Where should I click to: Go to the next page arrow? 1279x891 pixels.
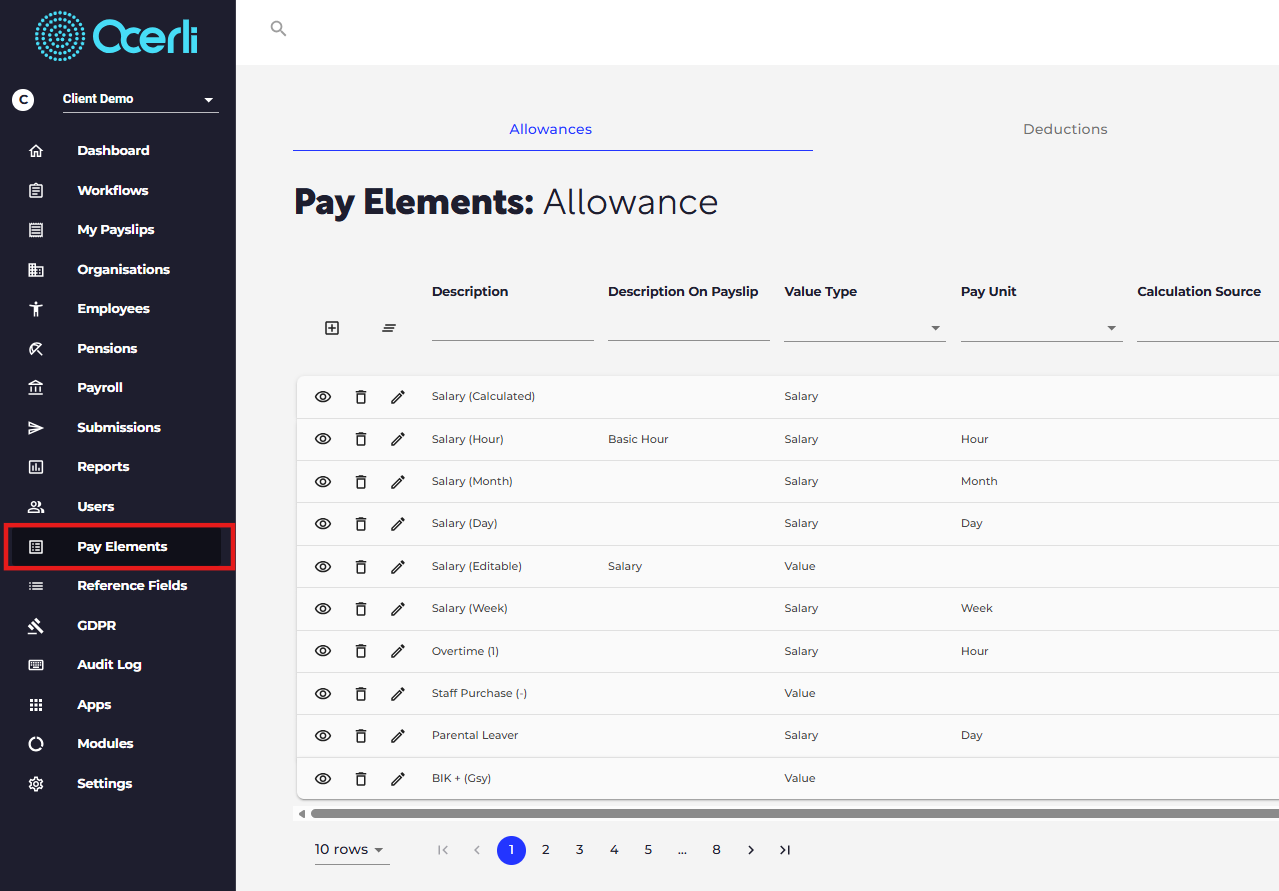[751, 850]
